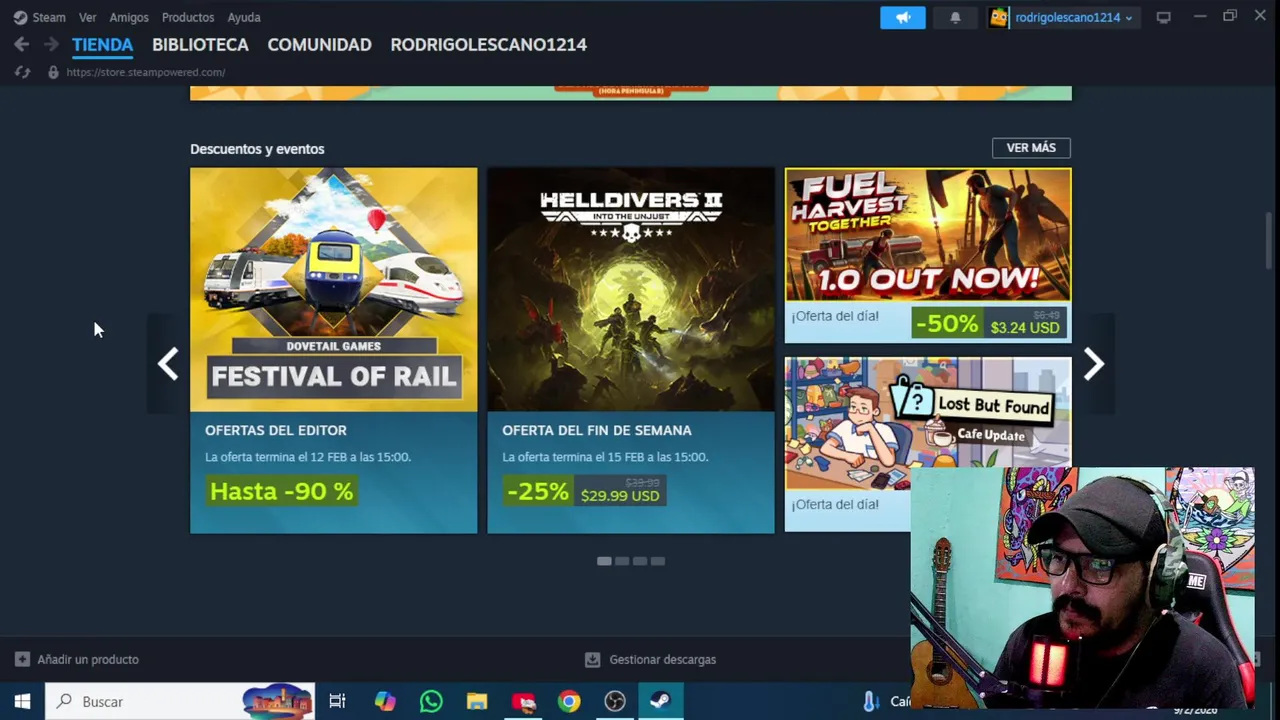Open the Festival of Rail promotion image
The image size is (1280, 720).
[334, 289]
